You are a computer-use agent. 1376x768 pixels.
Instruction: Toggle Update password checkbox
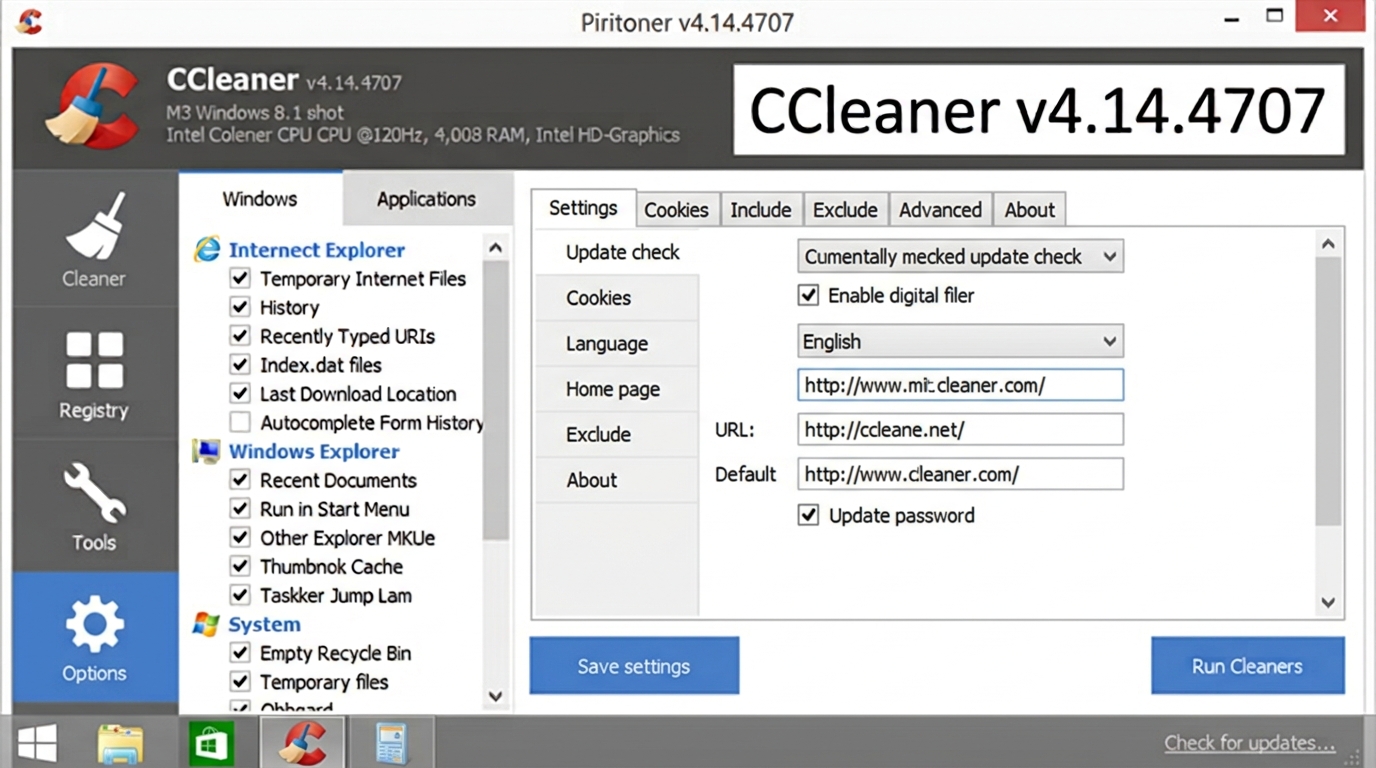[808, 515]
